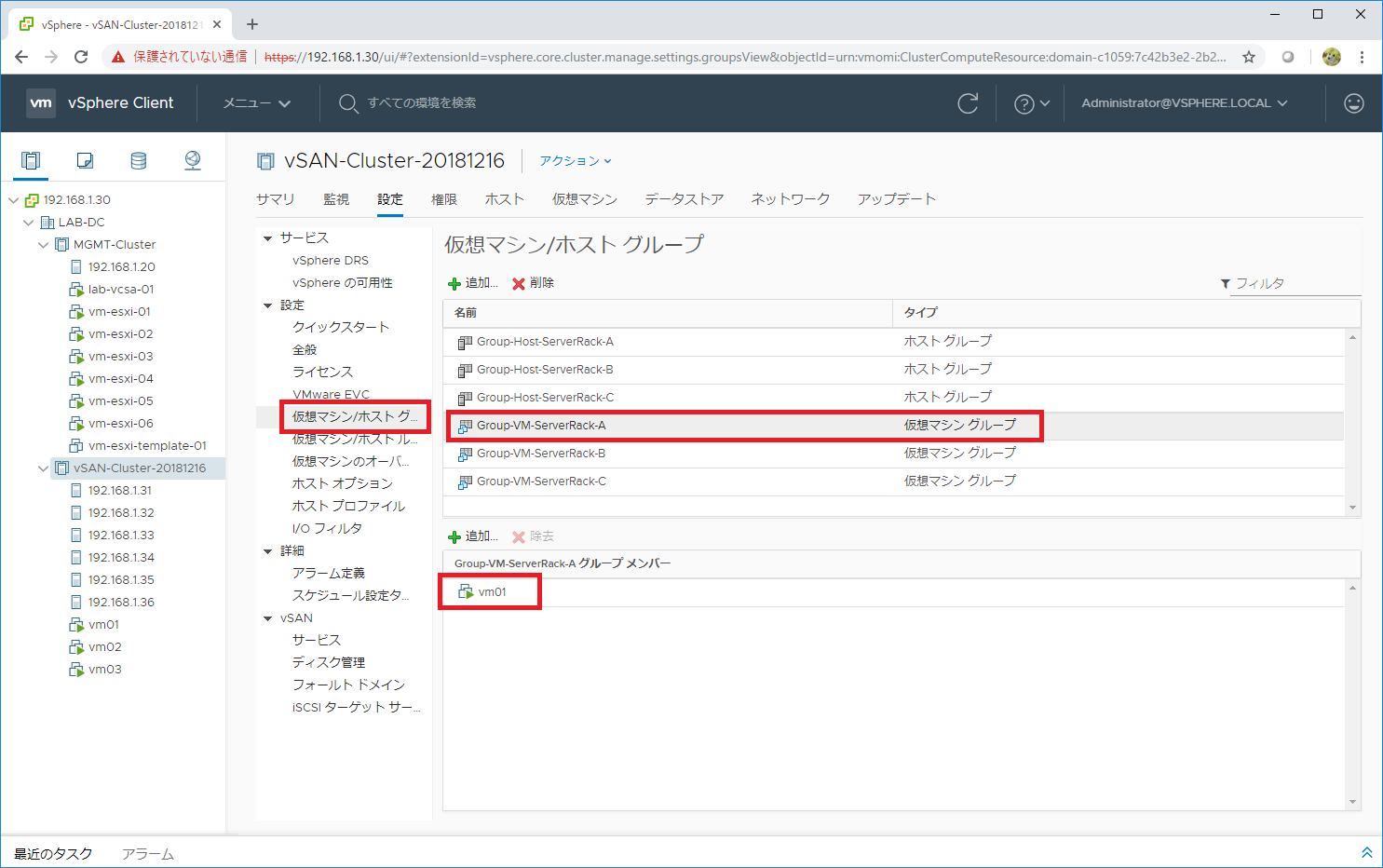
Task: Click the search magnifier icon
Action: (347, 103)
